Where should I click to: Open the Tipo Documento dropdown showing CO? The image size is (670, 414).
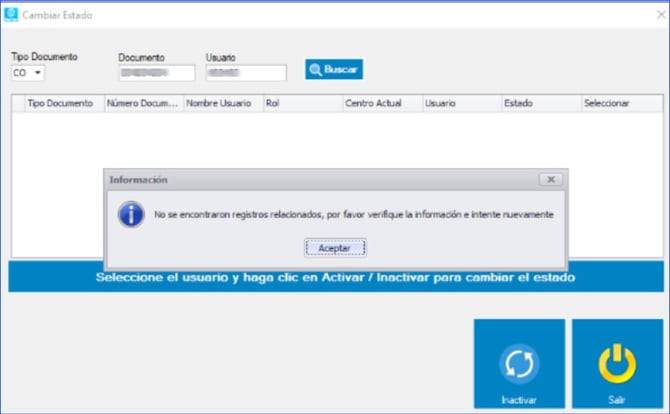pyautogui.click(x=28, y=73)
